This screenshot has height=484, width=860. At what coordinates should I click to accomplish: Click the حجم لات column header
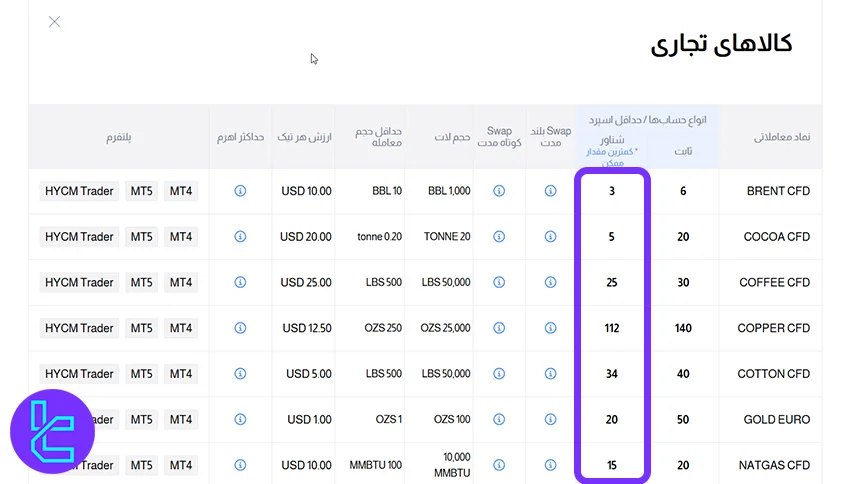tap(452, 137)
